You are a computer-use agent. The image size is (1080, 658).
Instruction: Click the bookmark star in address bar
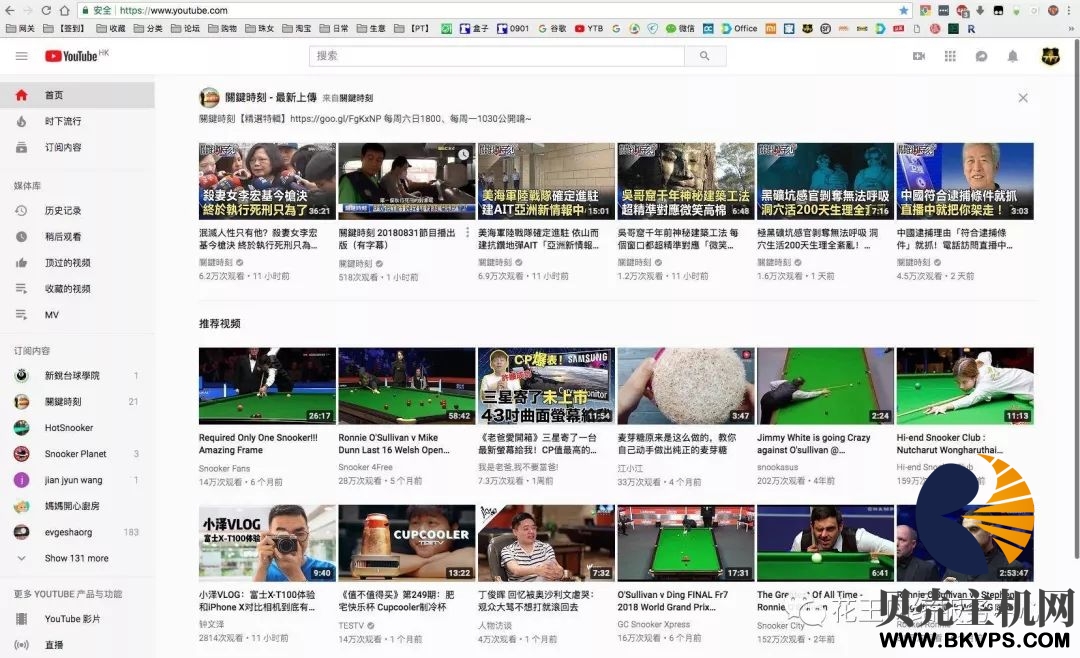(903, 10)
